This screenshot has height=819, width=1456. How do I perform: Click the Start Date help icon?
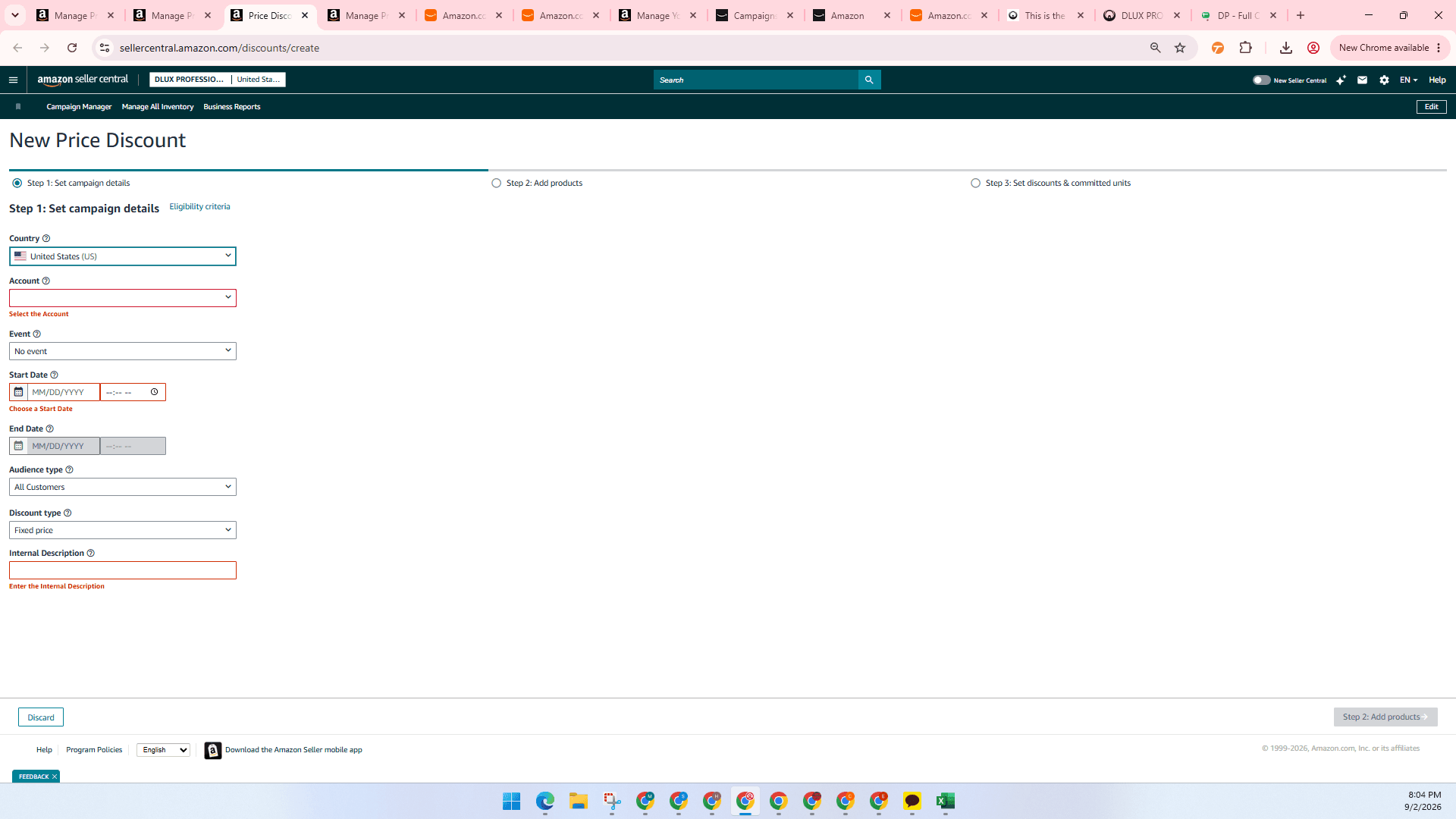click(54, 375)
